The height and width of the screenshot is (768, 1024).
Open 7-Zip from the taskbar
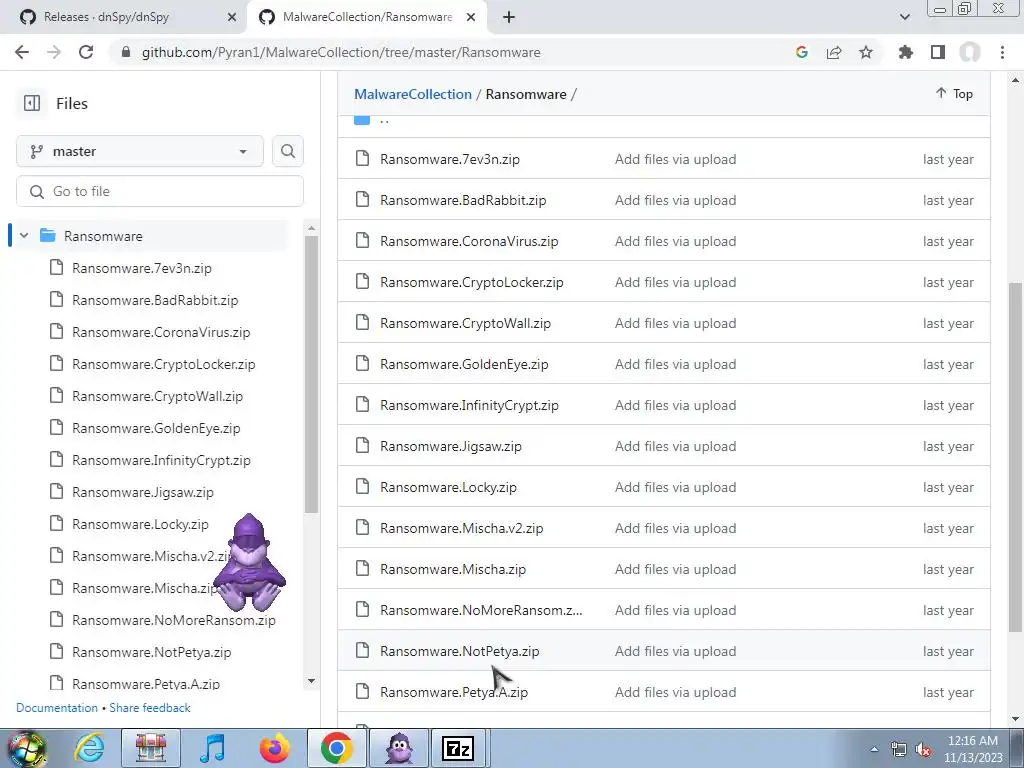[458, 748]
